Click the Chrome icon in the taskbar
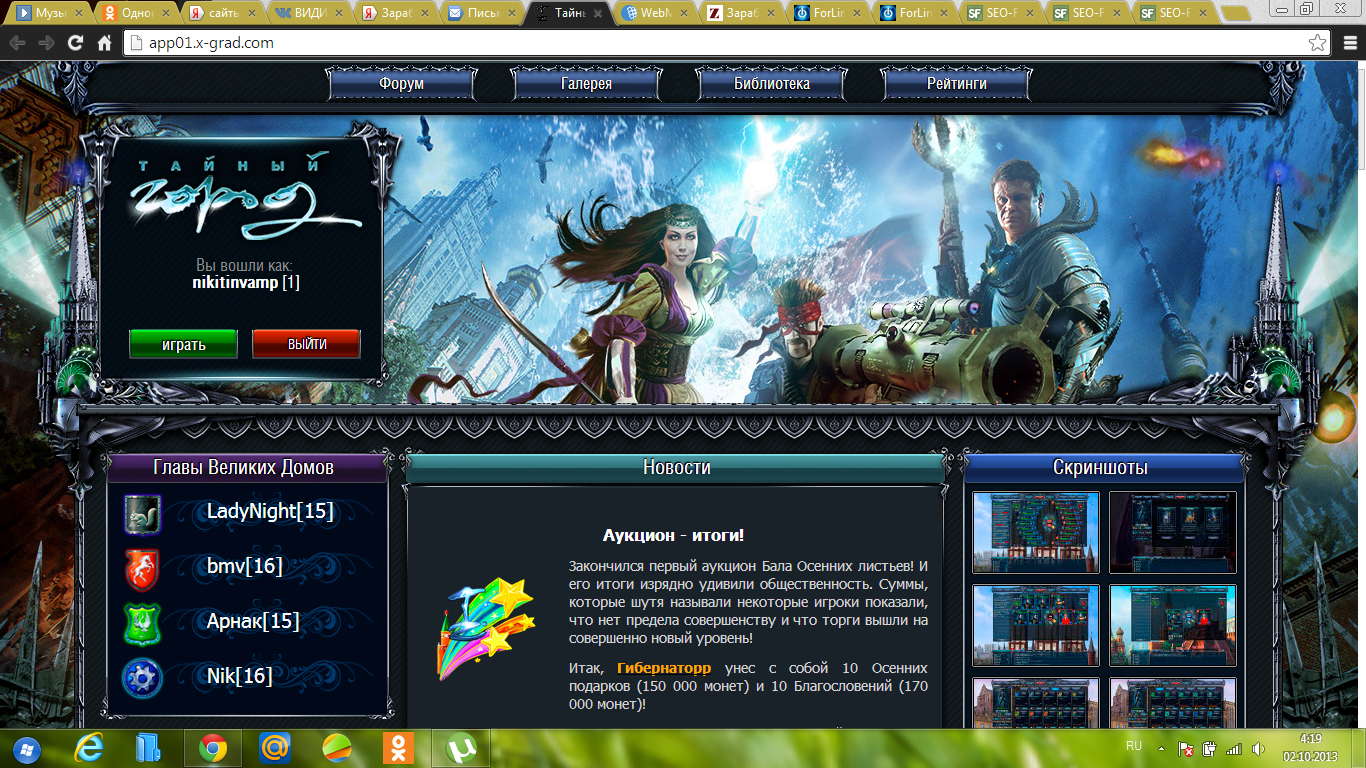The width and height of the screenshot is (1366, 768). click(212, 748)
